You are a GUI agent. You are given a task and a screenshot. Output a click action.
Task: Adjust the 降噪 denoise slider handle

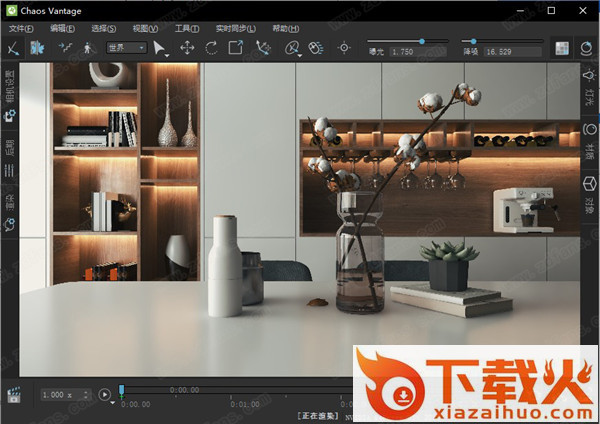[x=473, y=41]
